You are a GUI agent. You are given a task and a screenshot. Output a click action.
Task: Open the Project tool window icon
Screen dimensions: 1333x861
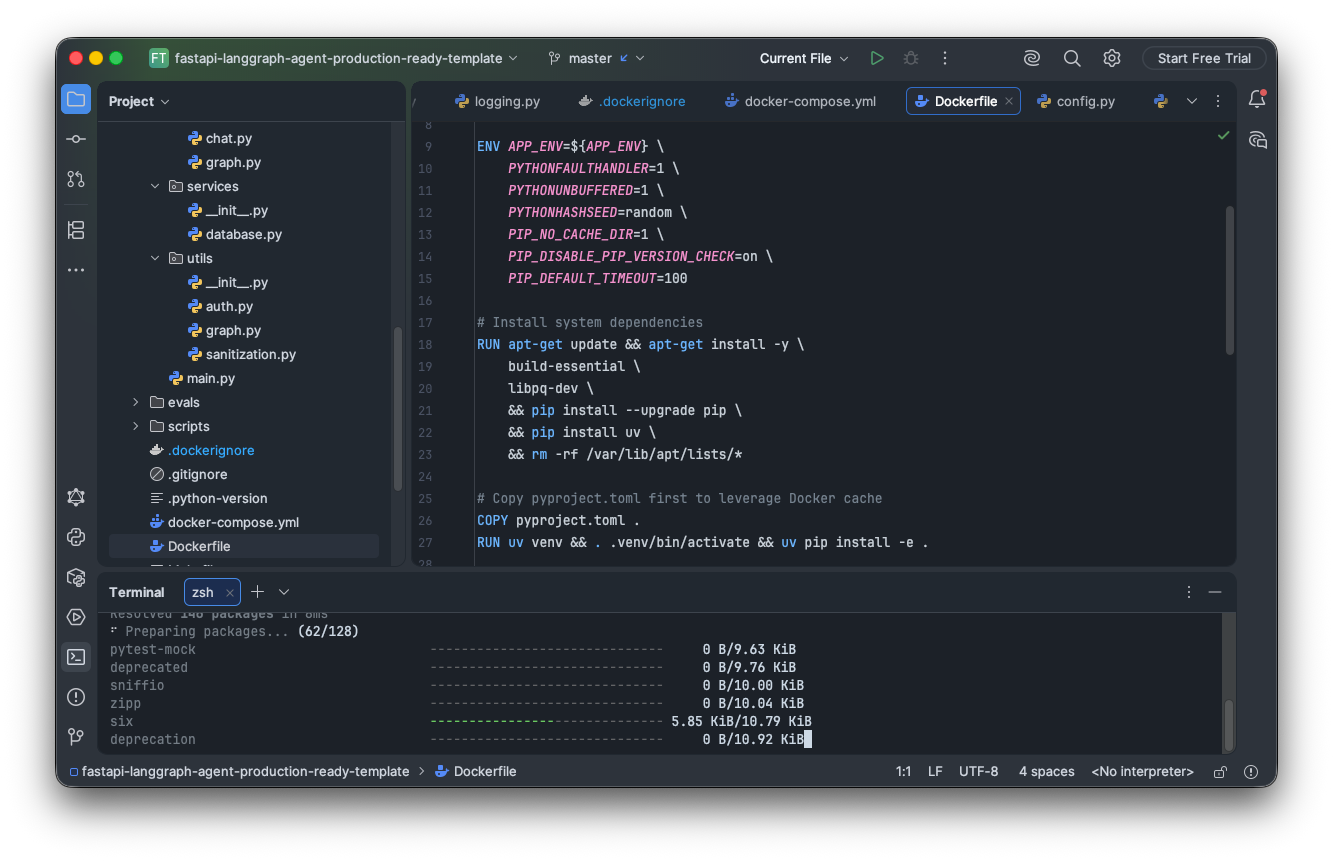76,99
